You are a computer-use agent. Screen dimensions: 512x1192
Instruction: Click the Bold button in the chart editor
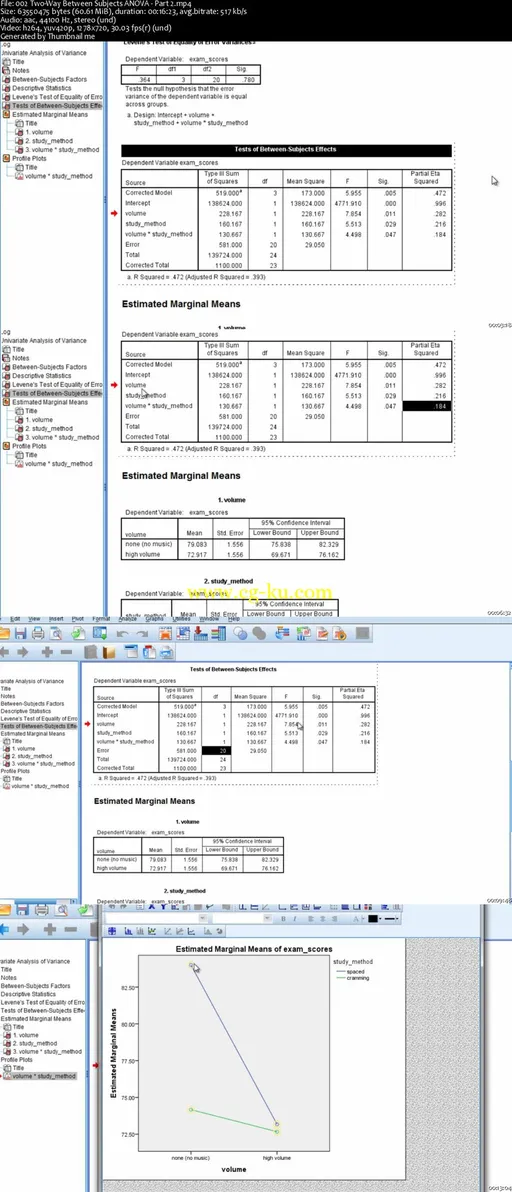[283, 919]
